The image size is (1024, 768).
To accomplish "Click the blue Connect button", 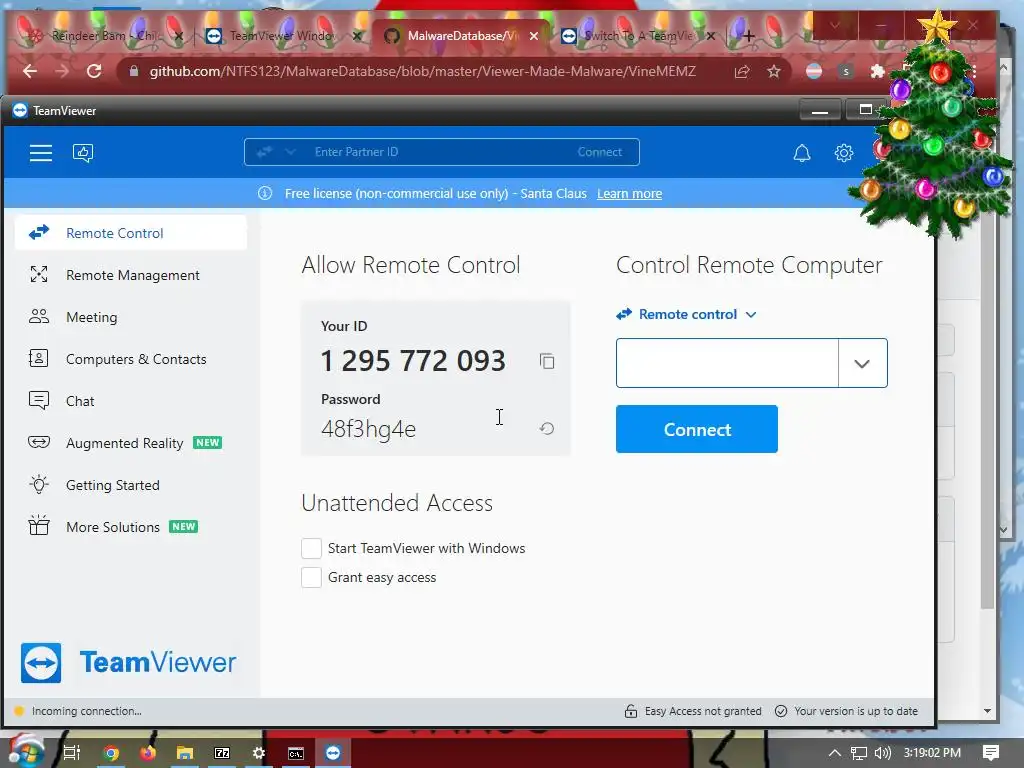I will pos(697,429).
